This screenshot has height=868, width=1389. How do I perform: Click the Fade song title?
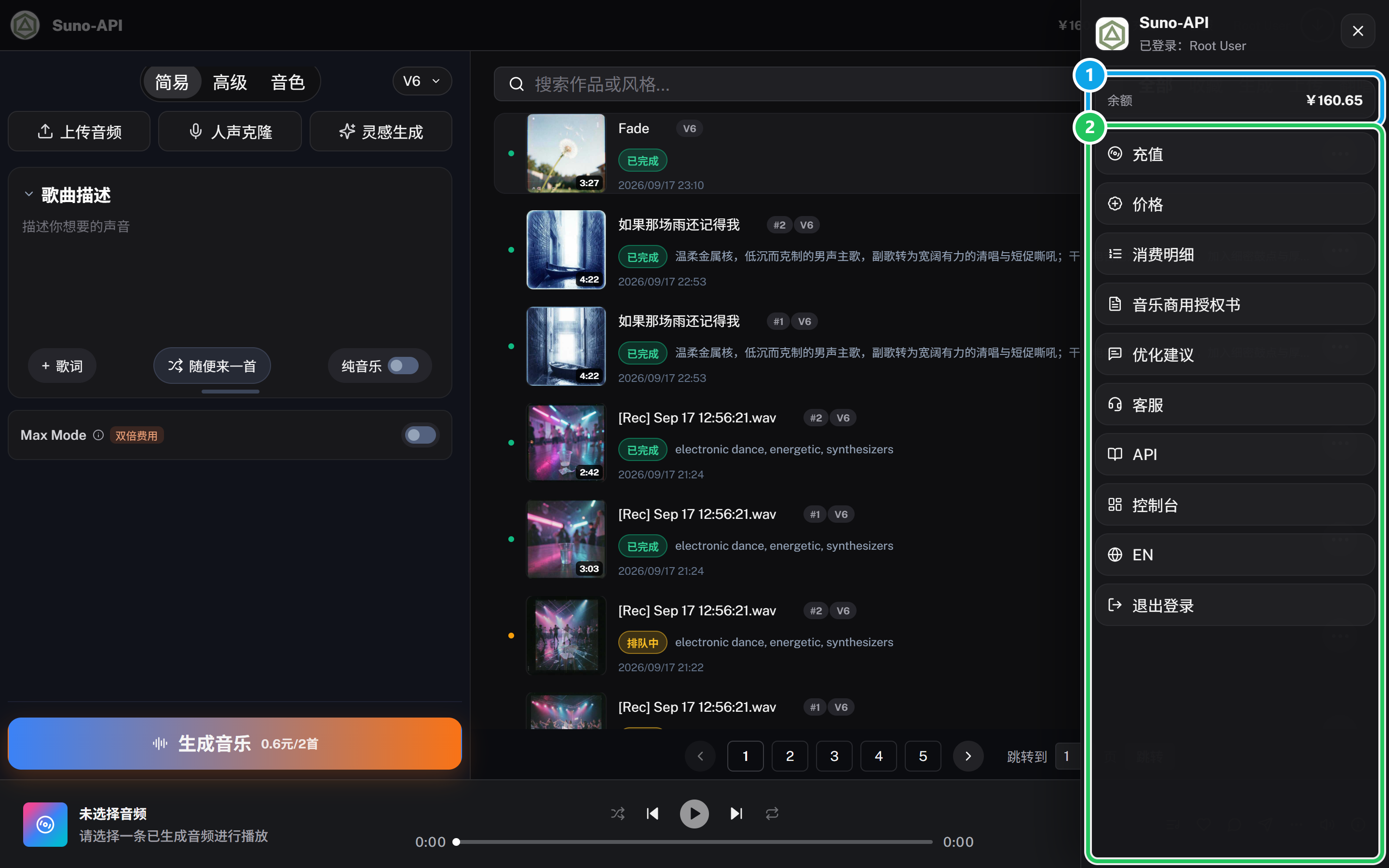634,129
